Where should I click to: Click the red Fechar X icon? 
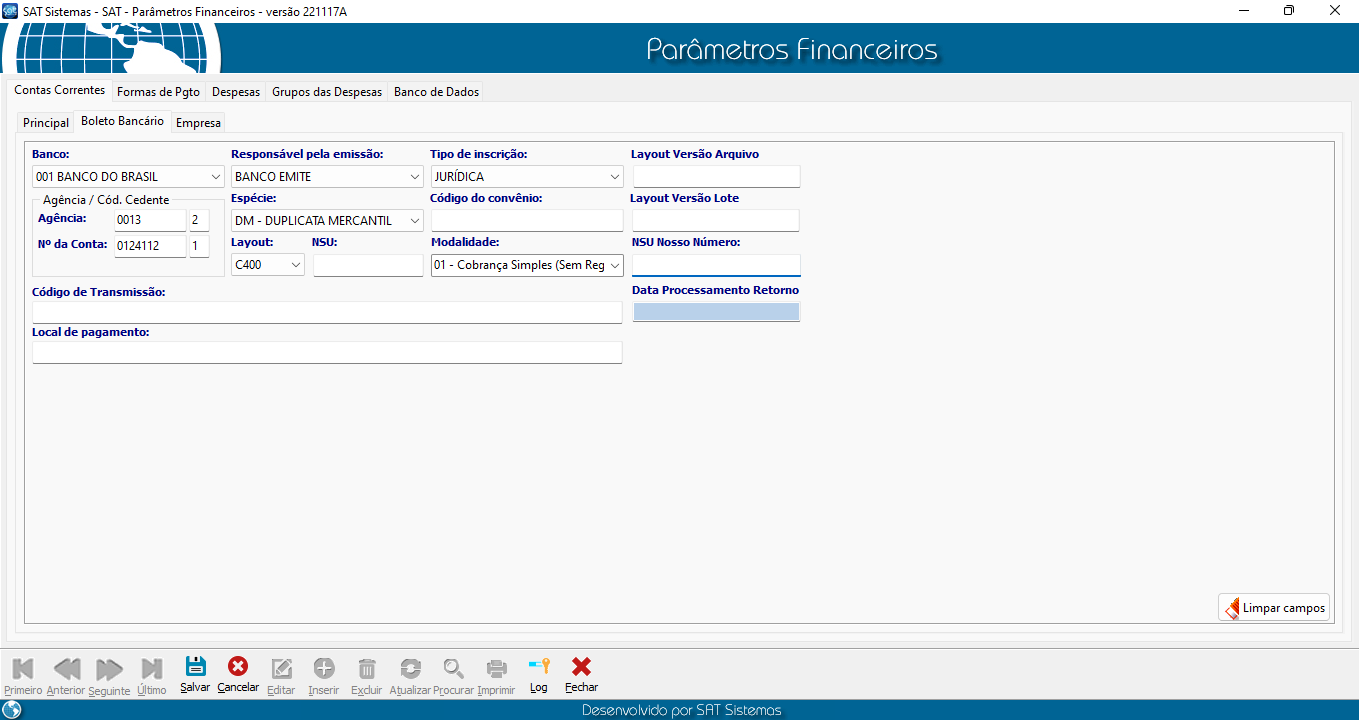click(x=581, y=668)
